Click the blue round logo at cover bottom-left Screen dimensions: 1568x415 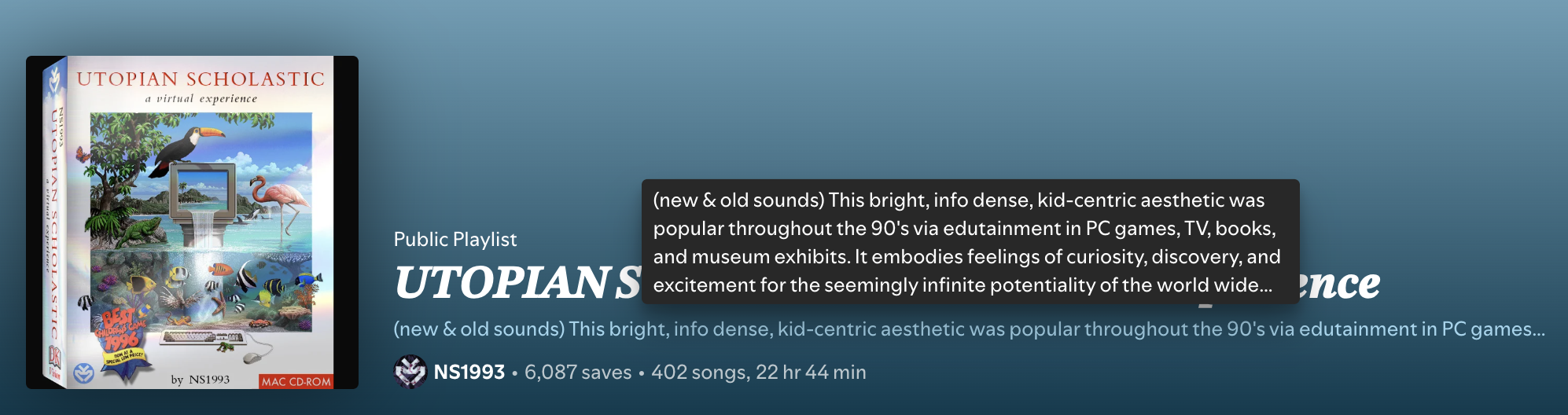[x=83, y=373]
